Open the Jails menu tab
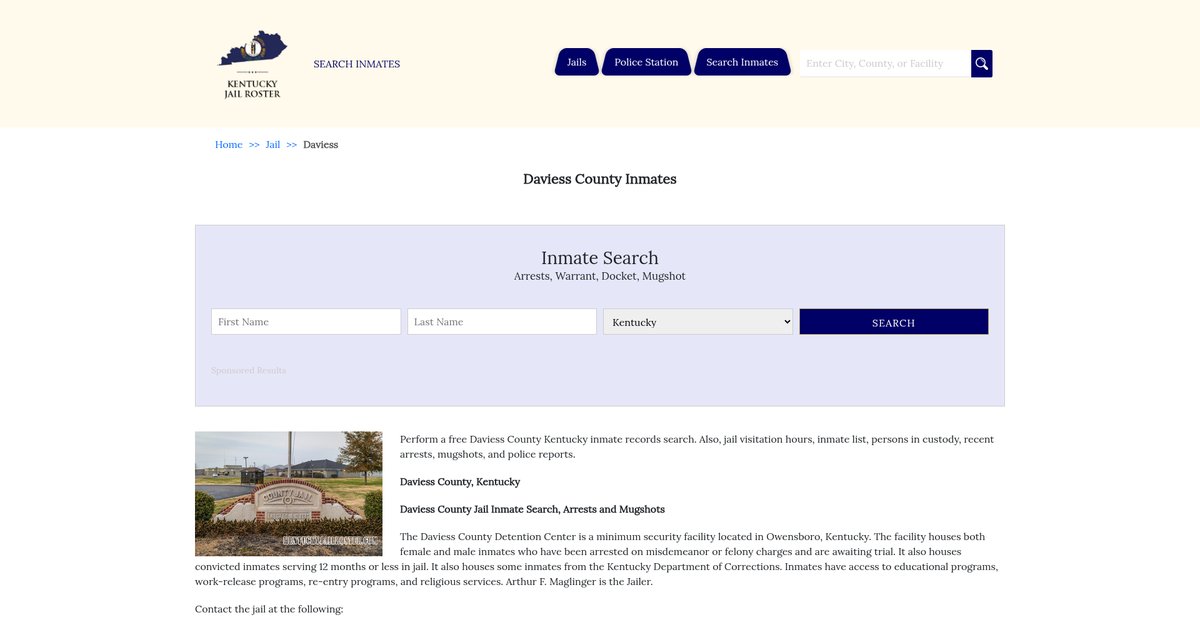This screenshot has height=620, width=1200. (577, 62)
